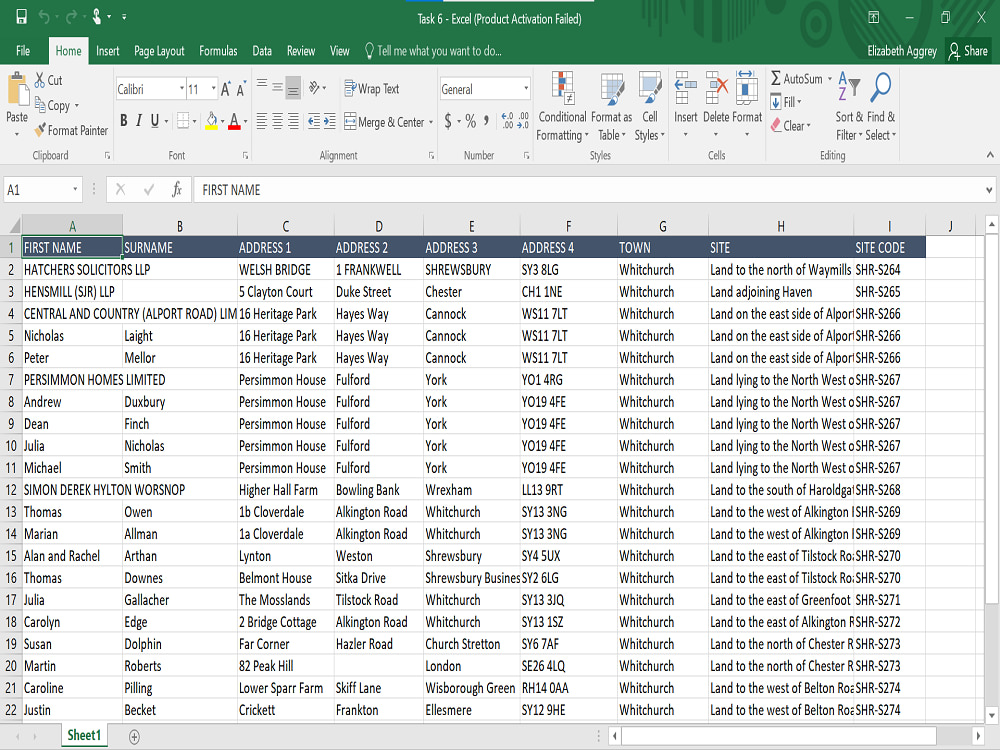The image size is (1000, 750).
Task: Open Find & Select
Action: (x=881, y=106)
